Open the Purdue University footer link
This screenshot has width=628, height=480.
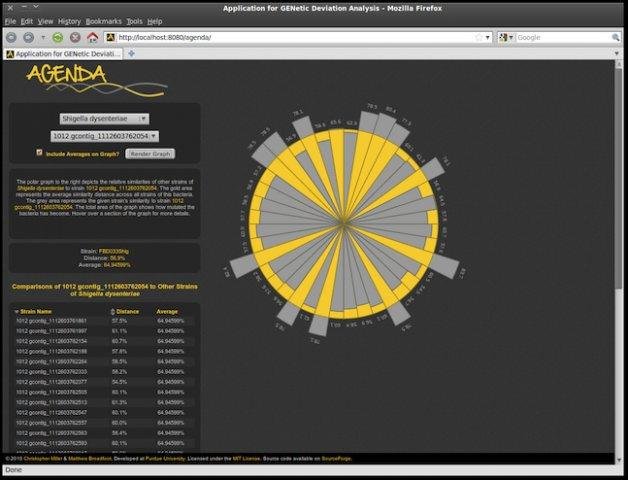(165, 458)
